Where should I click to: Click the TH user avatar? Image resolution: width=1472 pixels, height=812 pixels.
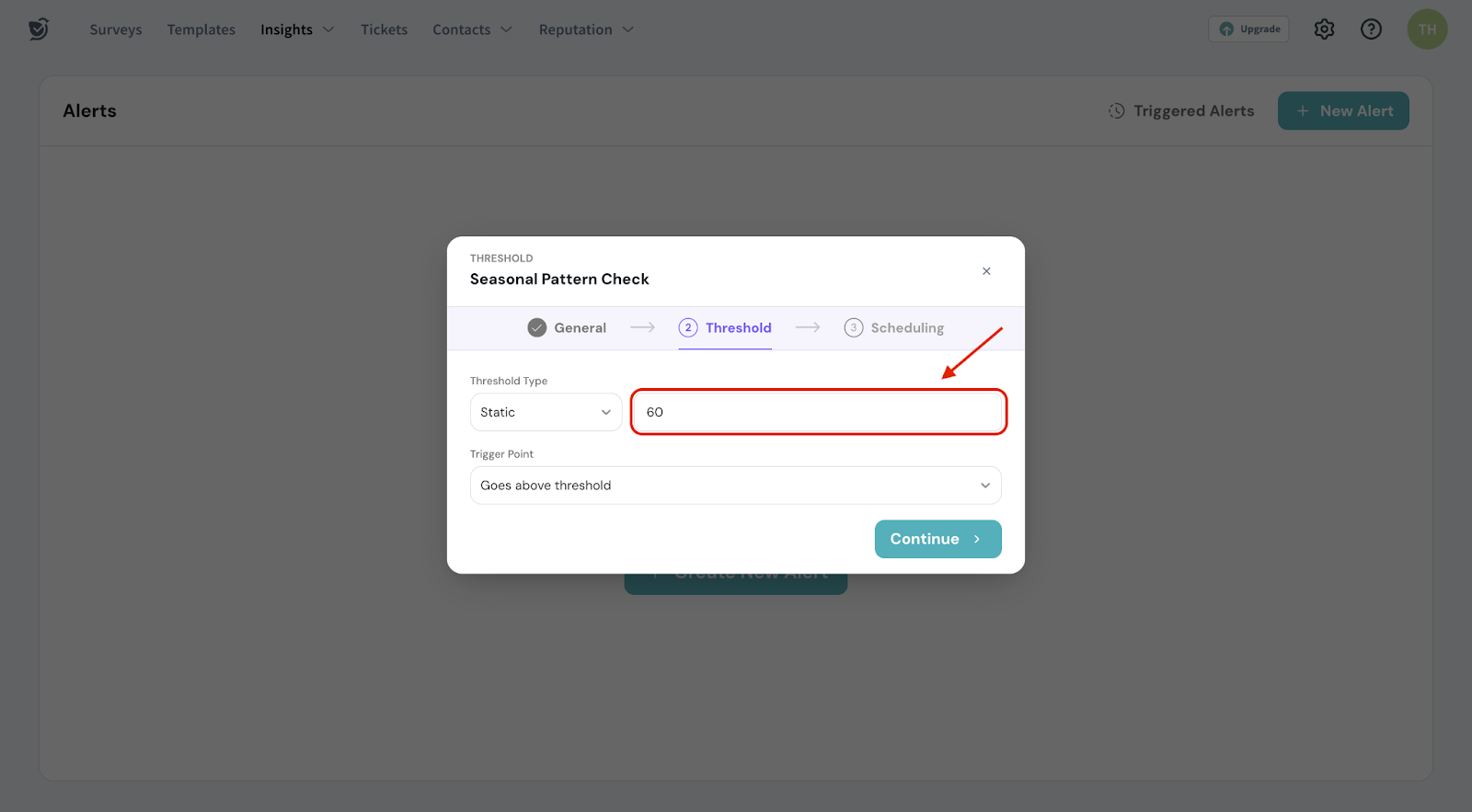click(1426, 29)
